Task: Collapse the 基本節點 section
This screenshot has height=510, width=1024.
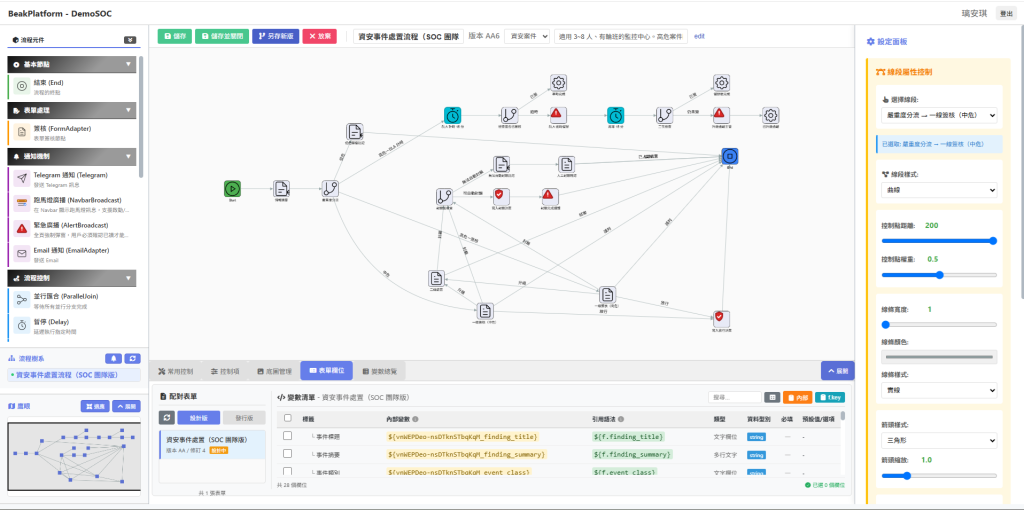Action: click(x=72, y=65)
